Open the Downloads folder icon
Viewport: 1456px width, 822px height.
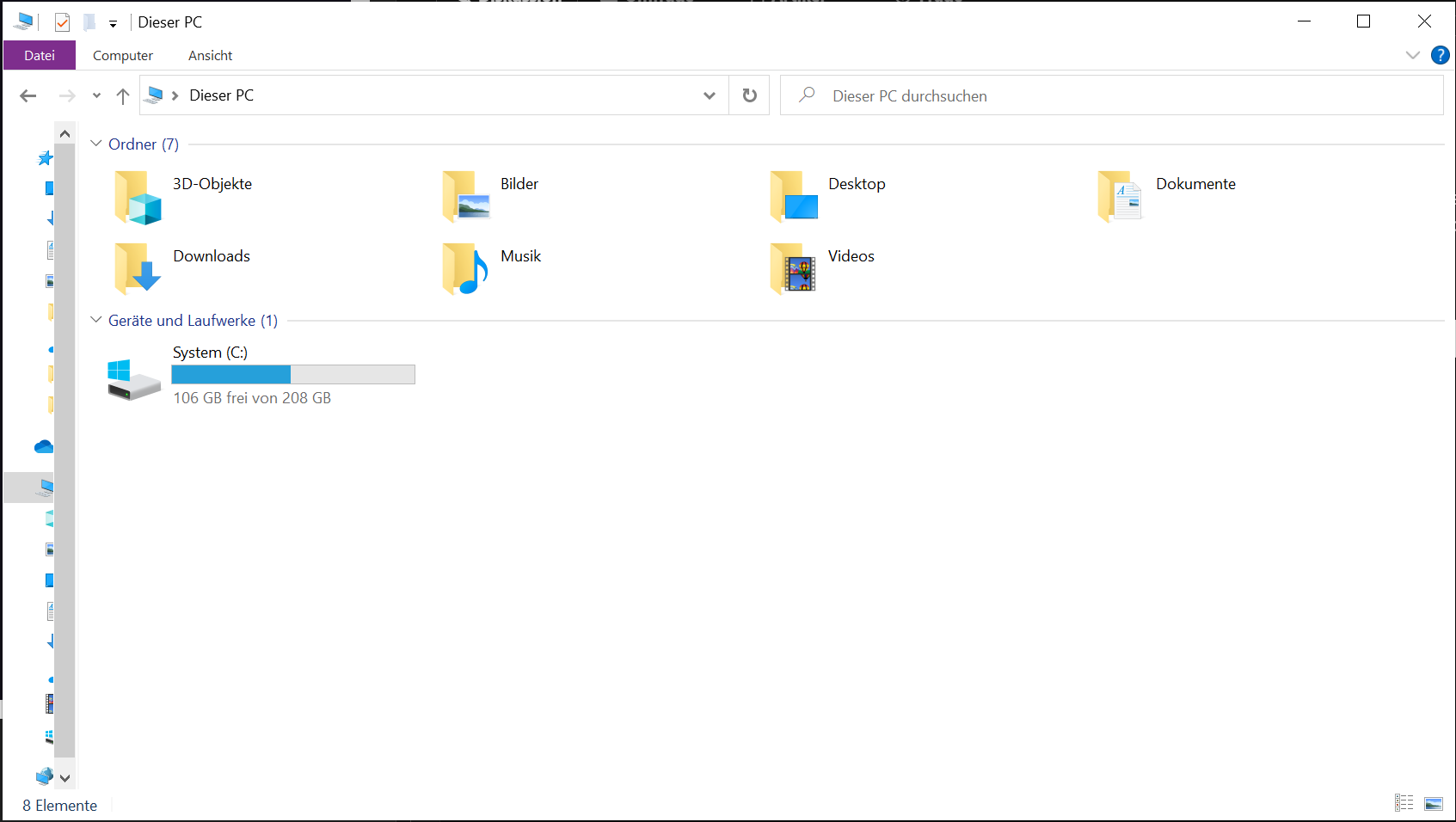coord(138,268)
